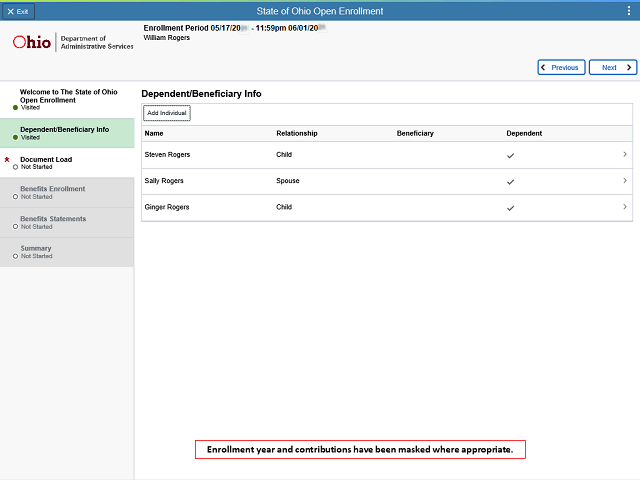Click the Add Individual button
The height and width of the screenshot is (480, 640).
167,113
